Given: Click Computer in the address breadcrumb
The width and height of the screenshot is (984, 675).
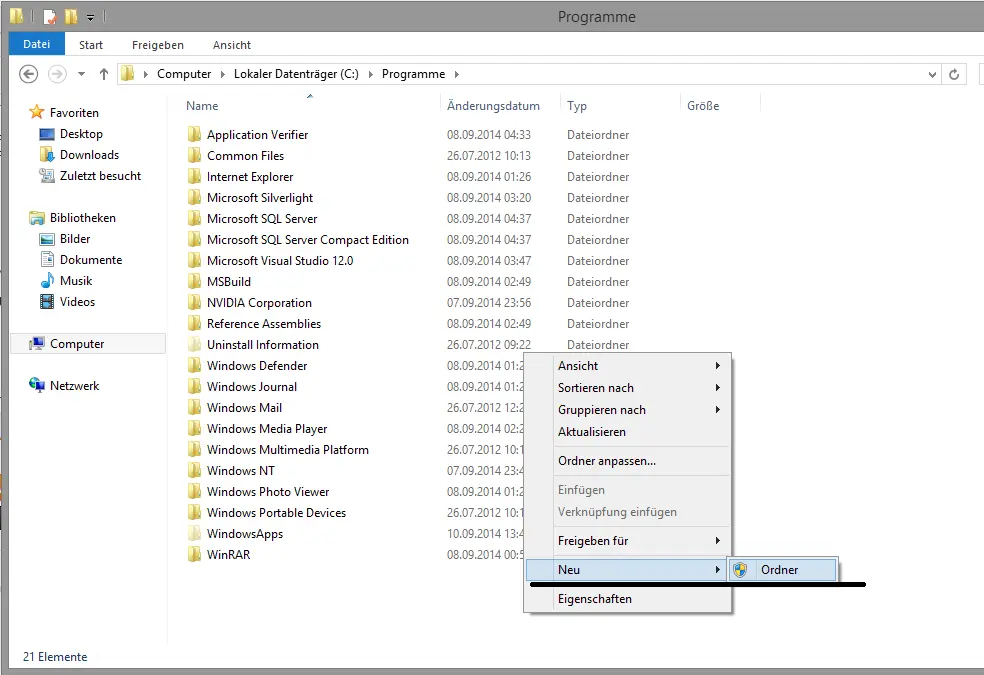Looking at the screenshot, I should [184, 74].
